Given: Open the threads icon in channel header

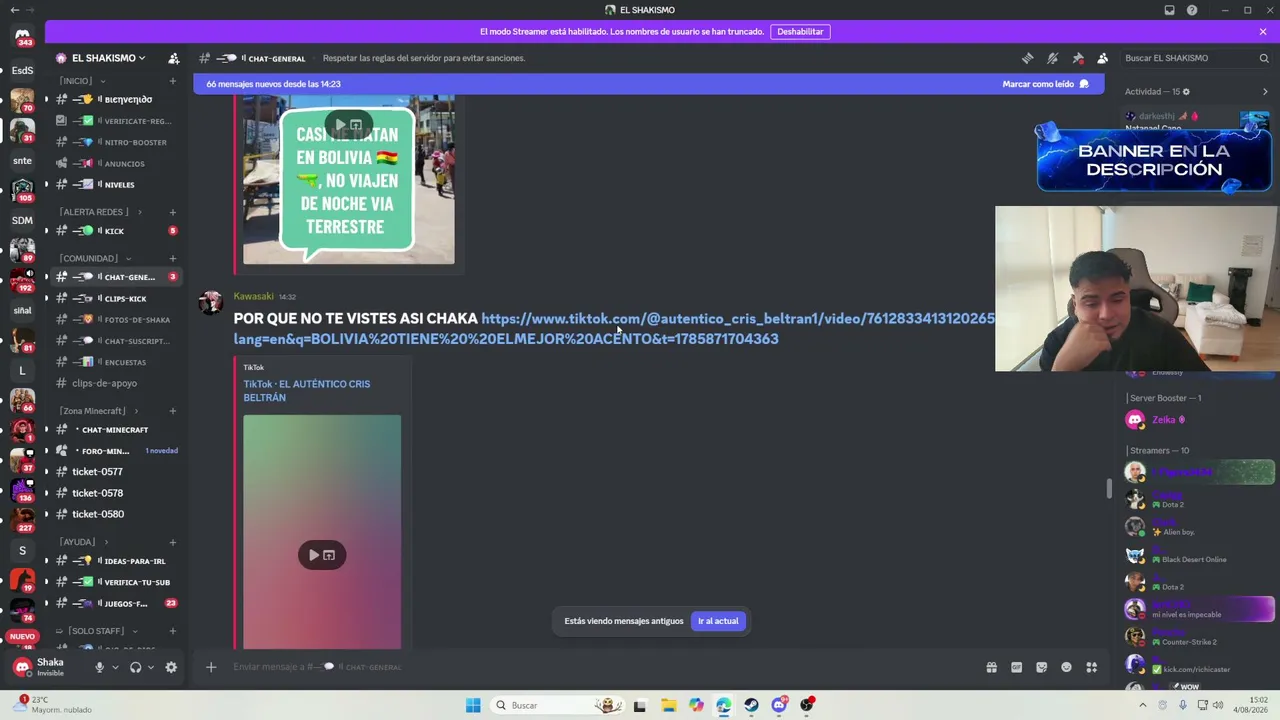Looking at the screenshot, I should 1027,58.
